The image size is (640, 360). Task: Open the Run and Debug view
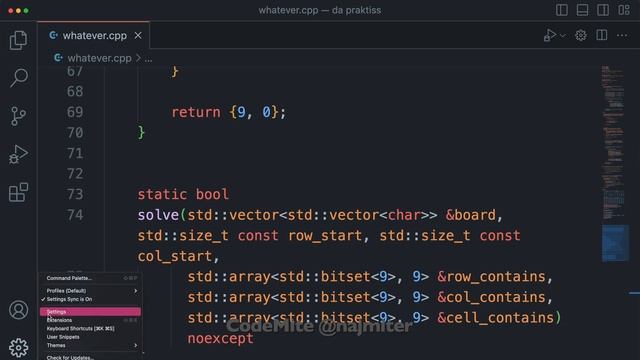(x=18, y=154)
